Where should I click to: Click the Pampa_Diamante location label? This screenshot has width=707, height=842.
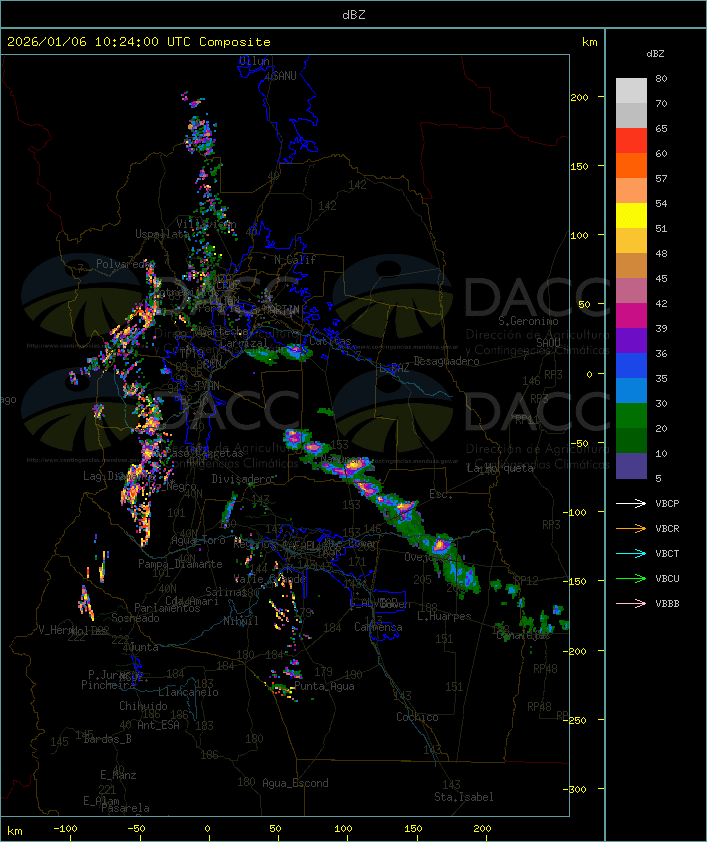(x=180, y=564)
